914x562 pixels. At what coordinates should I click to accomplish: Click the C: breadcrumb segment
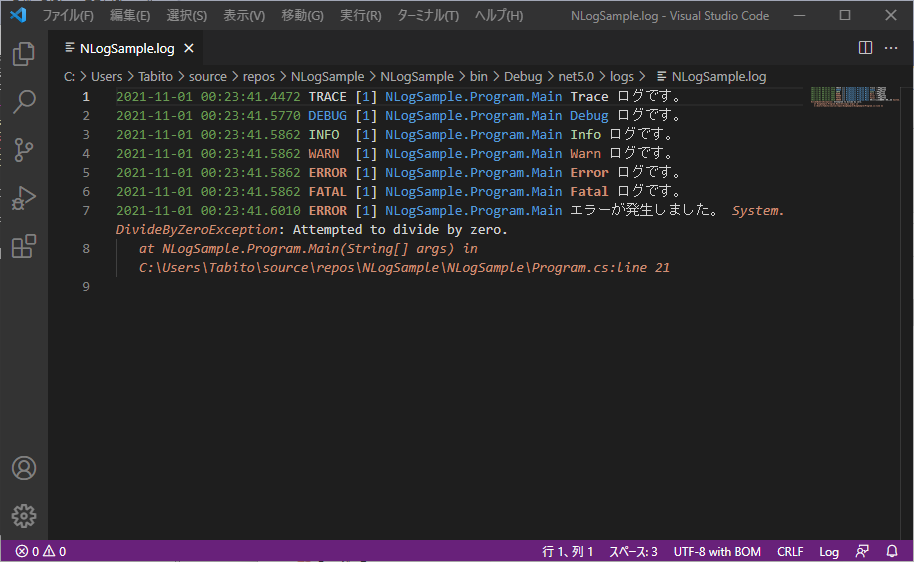coord(69,76)
